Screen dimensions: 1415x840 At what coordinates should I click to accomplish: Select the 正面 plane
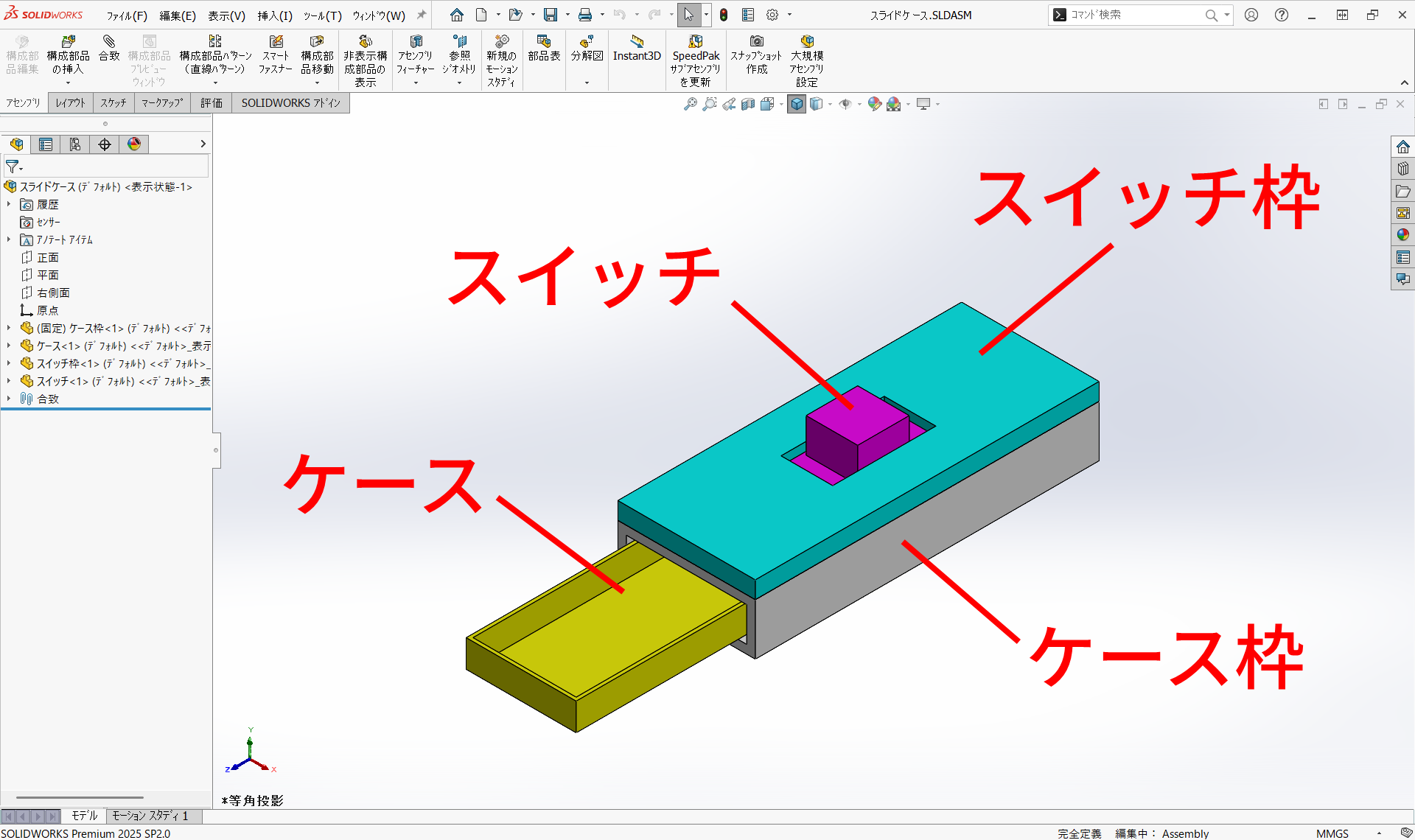pos(40,257)
